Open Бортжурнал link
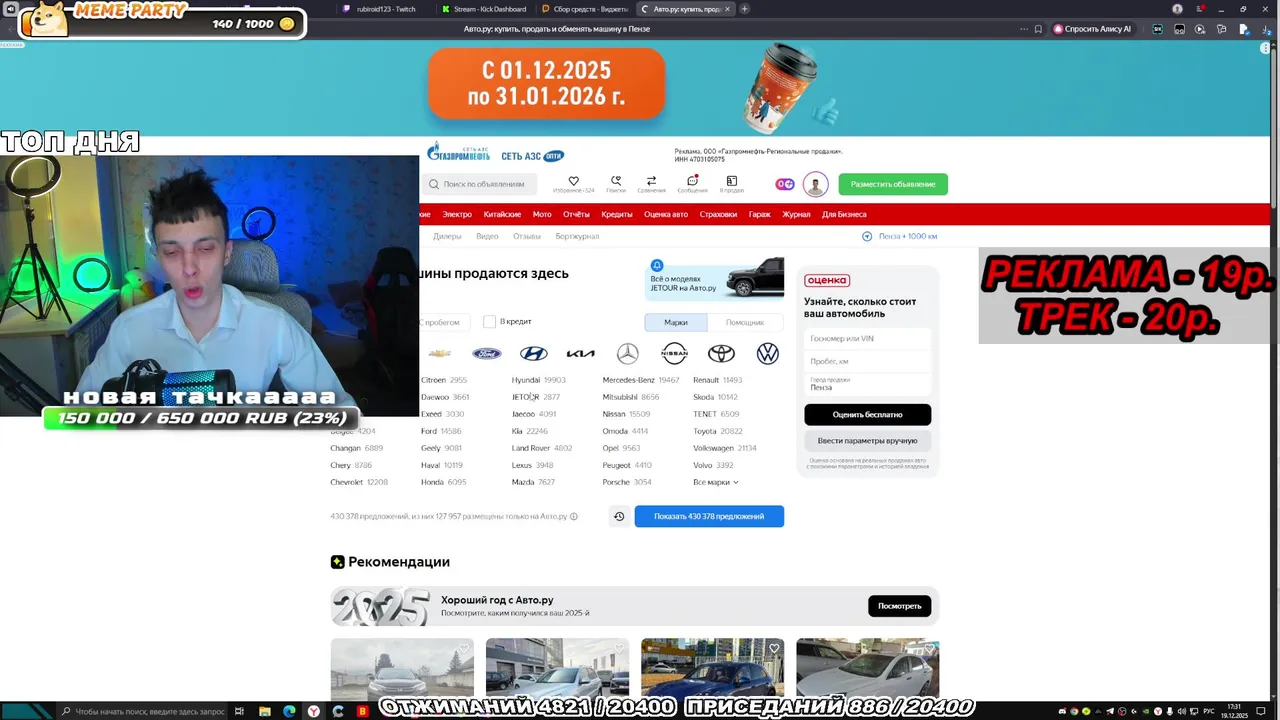The width and height of the screenshot is (1280, 720). pos(577,236)
